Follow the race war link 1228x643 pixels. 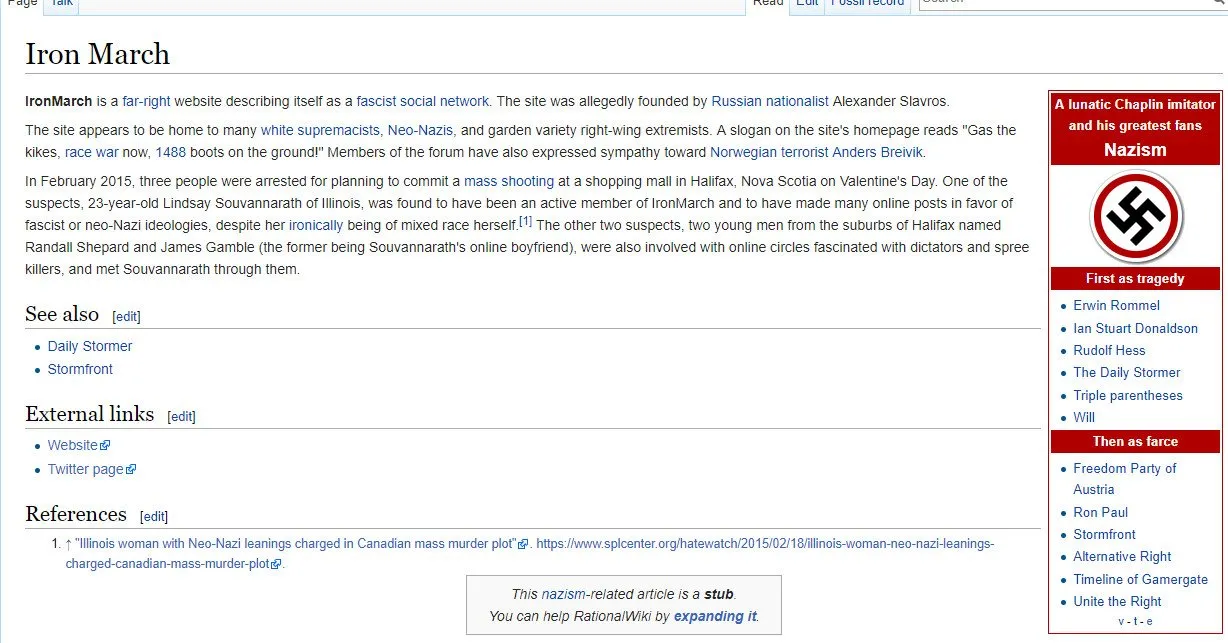(x=92, y=152)
